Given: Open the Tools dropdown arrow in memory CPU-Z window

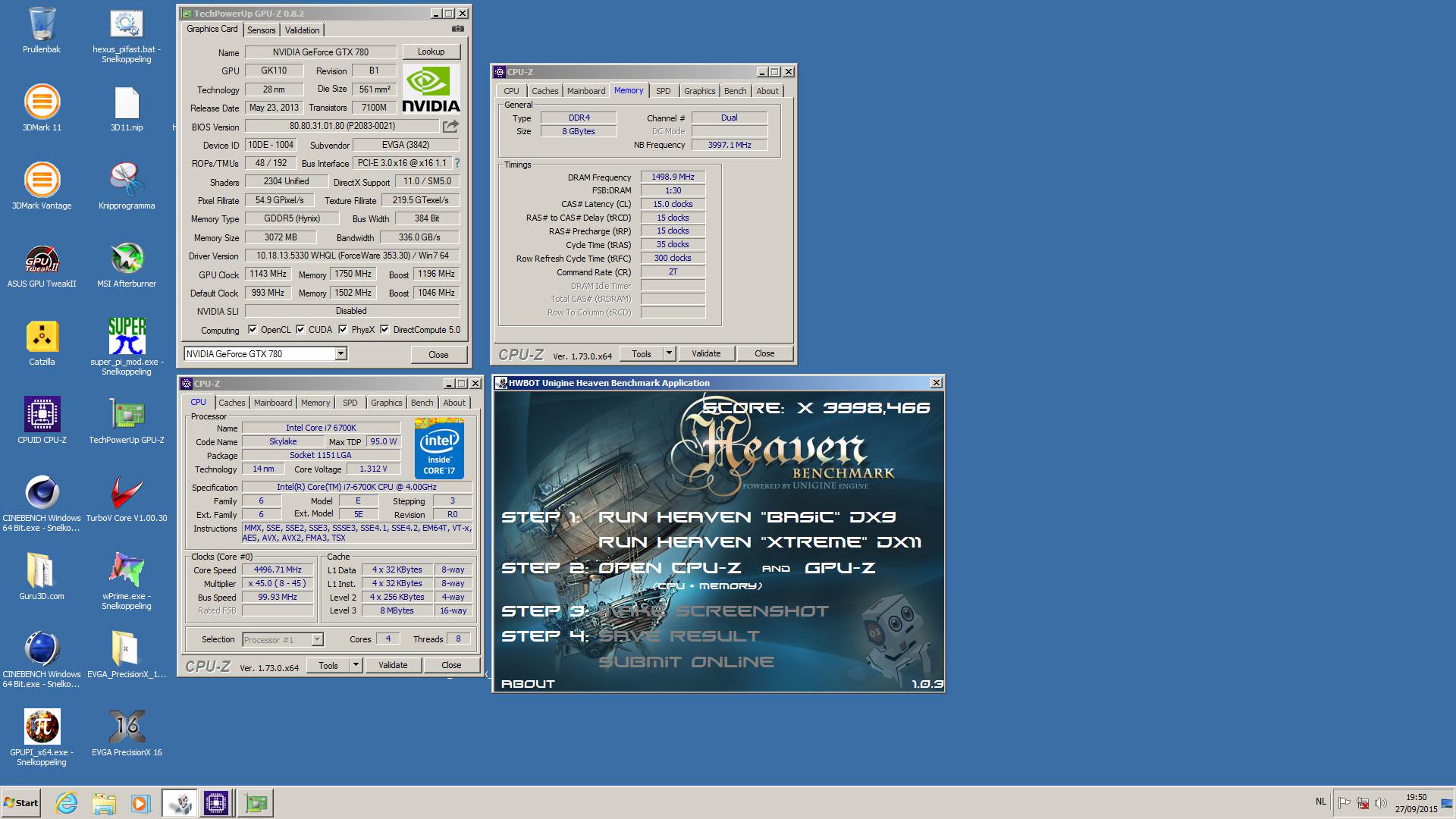Looking at the screenshot, I should coord(669,353).
